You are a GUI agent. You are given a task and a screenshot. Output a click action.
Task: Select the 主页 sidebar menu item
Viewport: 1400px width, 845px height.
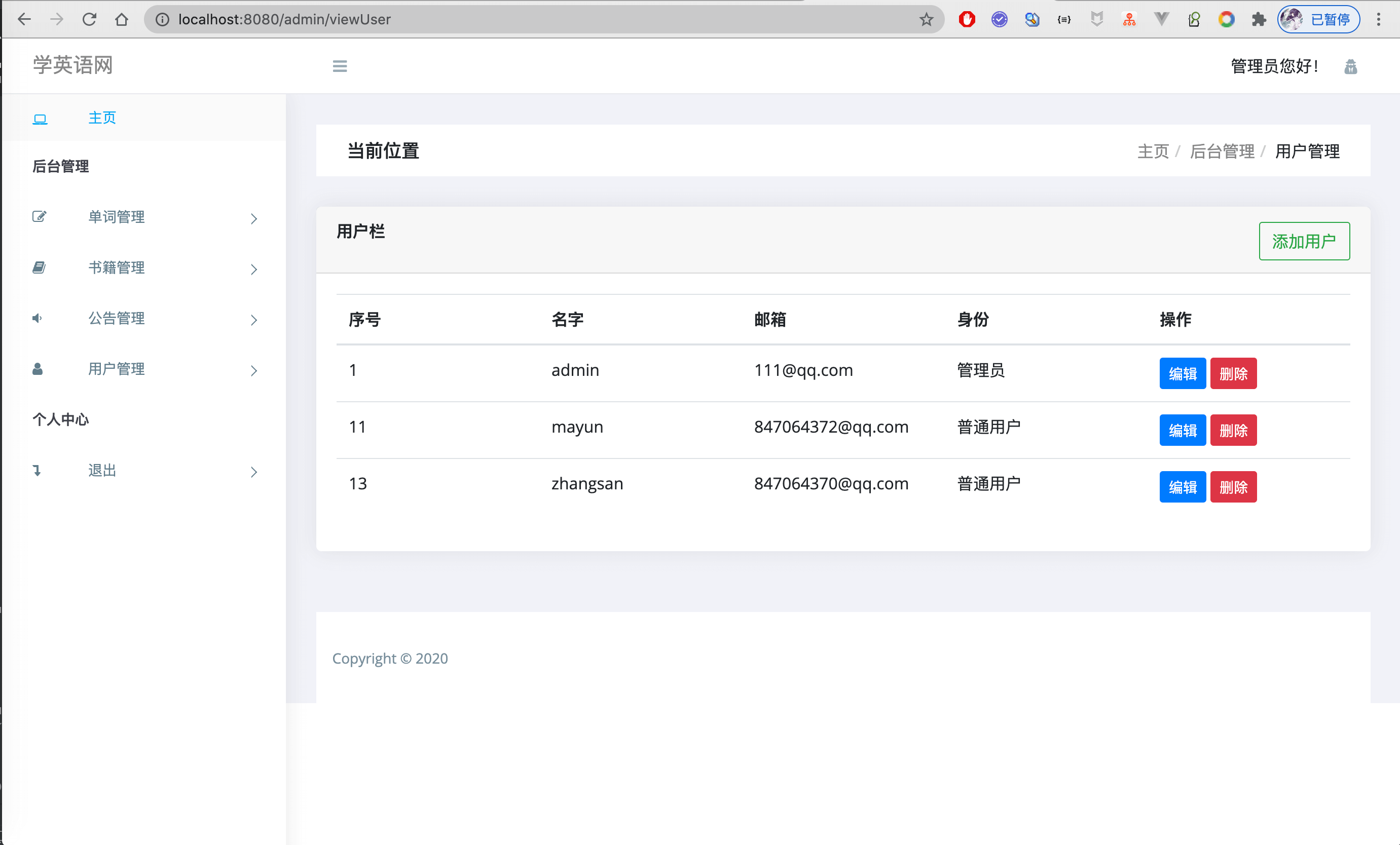[102, 118]
